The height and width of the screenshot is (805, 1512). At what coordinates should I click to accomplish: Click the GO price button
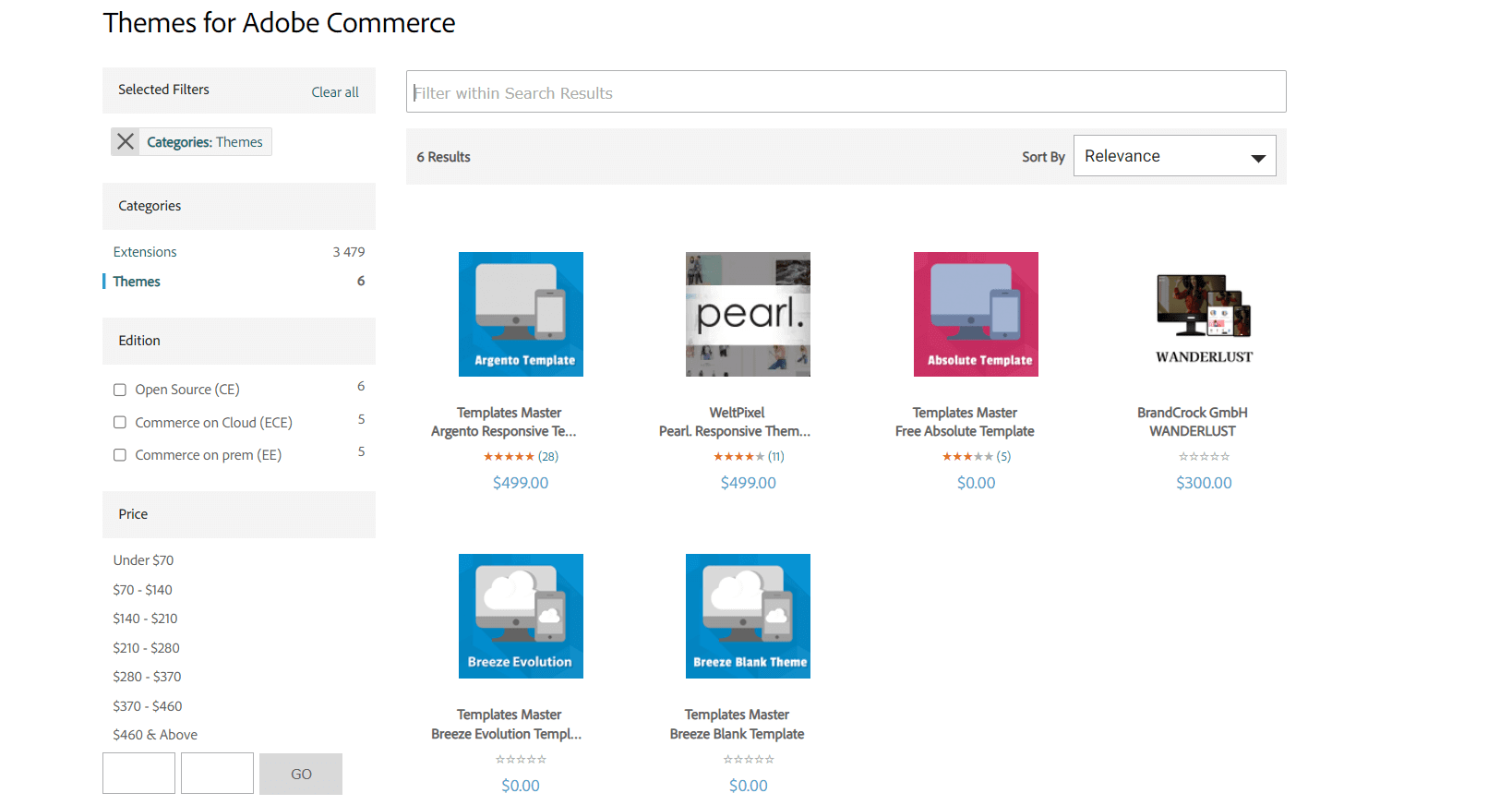coord(301,774)
